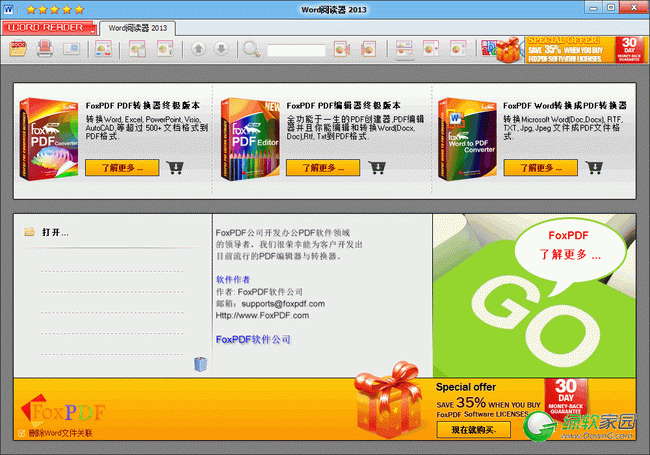Click shopping cart beside Word to PDF Converter
The image size is (650, 455).
[x=609, y=168]
